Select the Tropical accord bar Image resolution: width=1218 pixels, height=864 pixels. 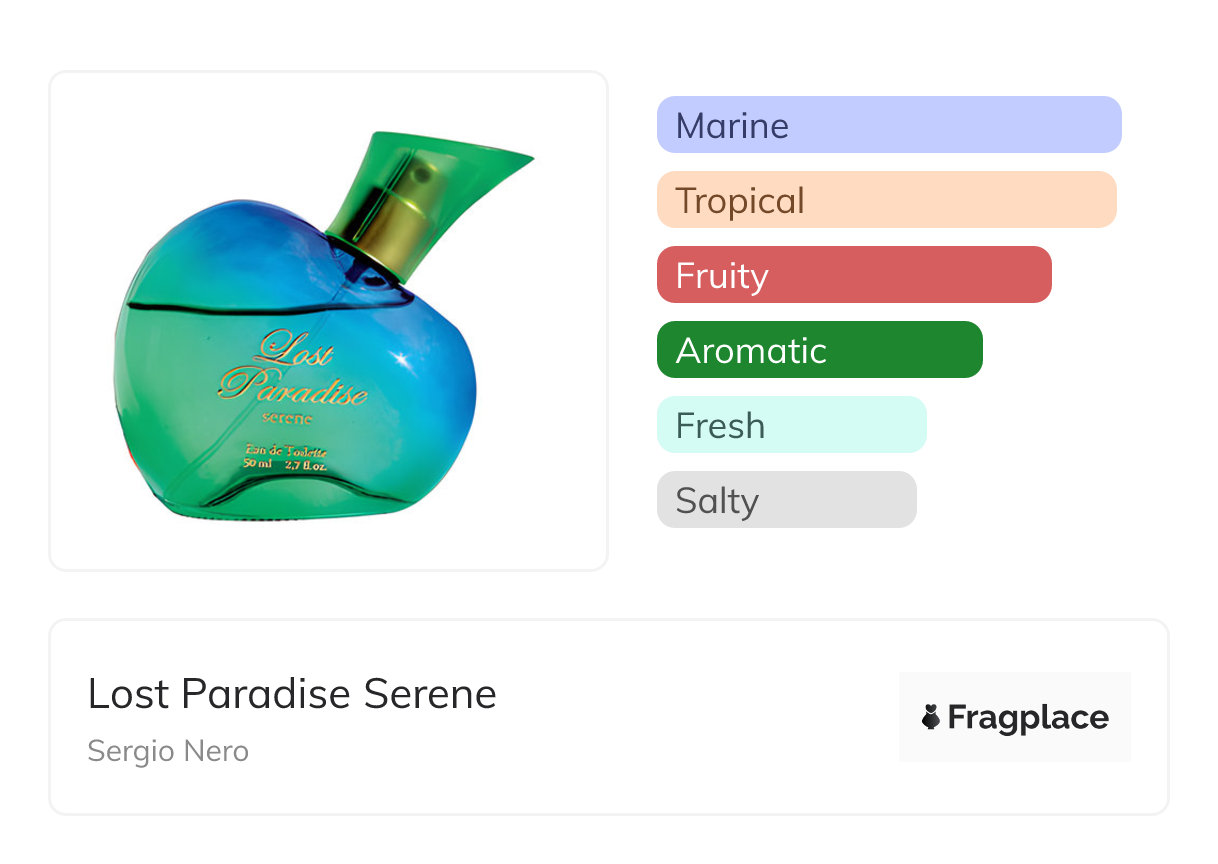pyautogui.click(x=887, y=200)
